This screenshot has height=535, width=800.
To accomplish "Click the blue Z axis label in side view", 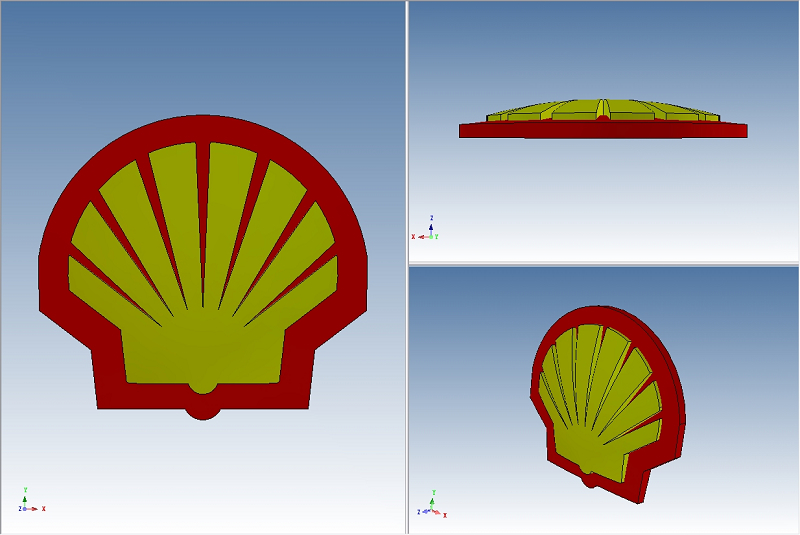I will [x=432, y=218].
